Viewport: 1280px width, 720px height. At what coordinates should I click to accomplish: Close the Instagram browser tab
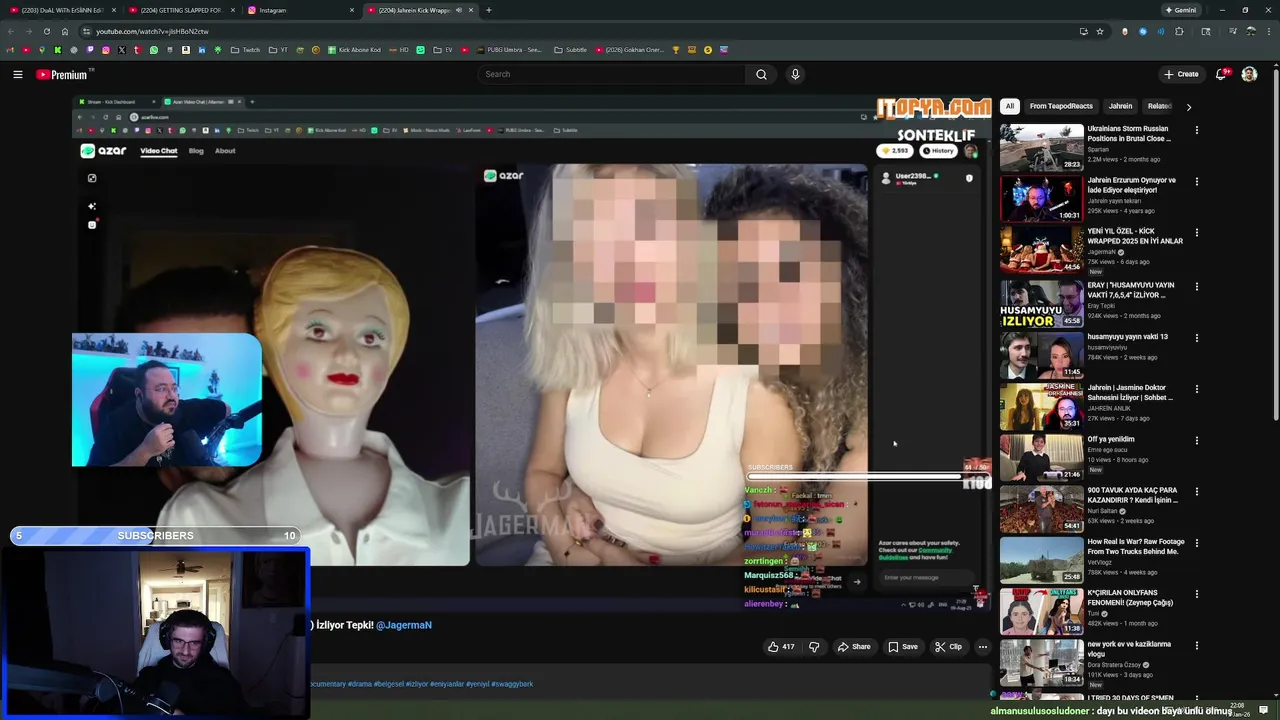tap(352, 10)
